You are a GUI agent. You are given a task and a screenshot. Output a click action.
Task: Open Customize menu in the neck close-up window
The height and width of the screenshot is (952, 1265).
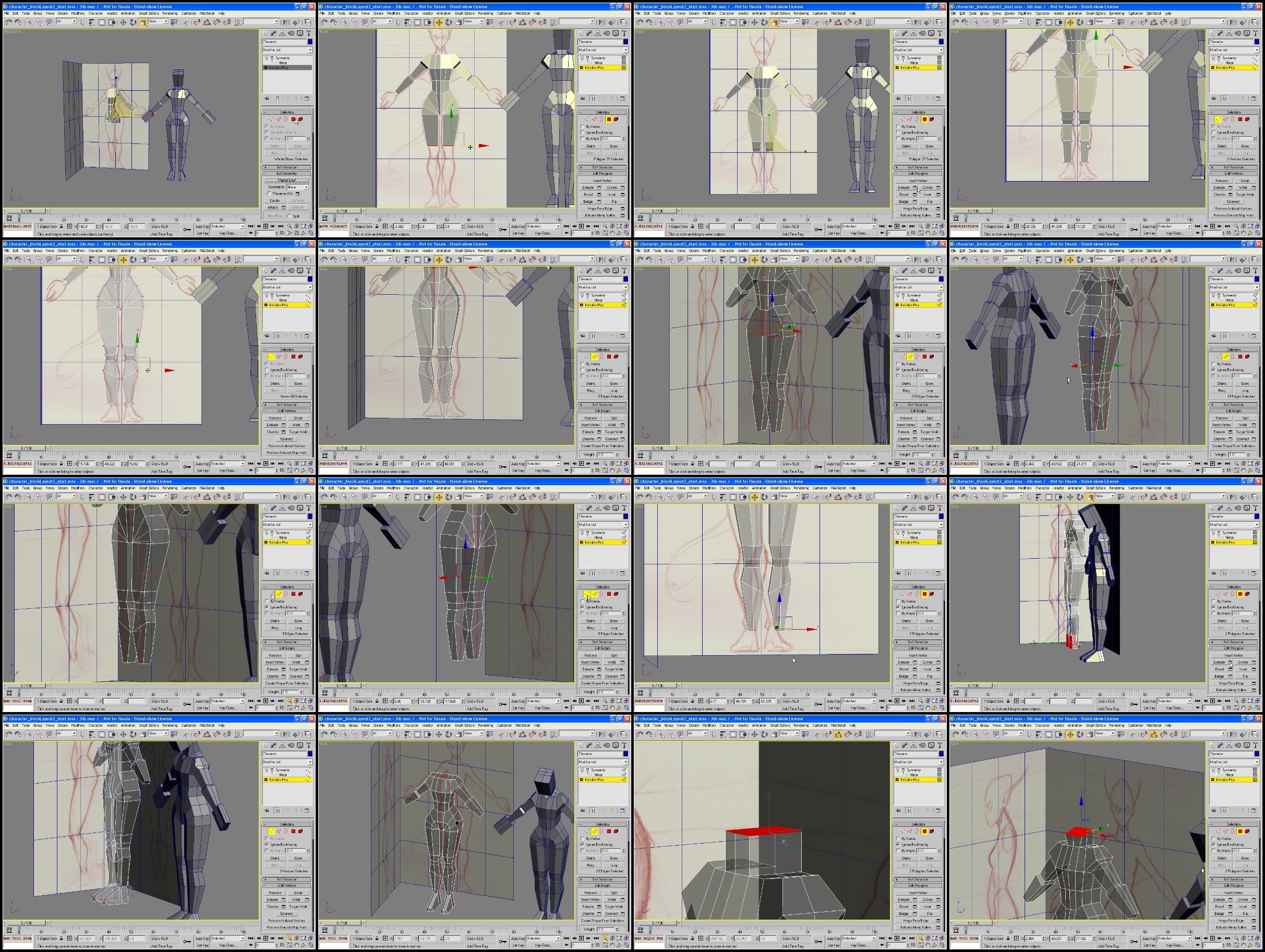coord(820,725)
